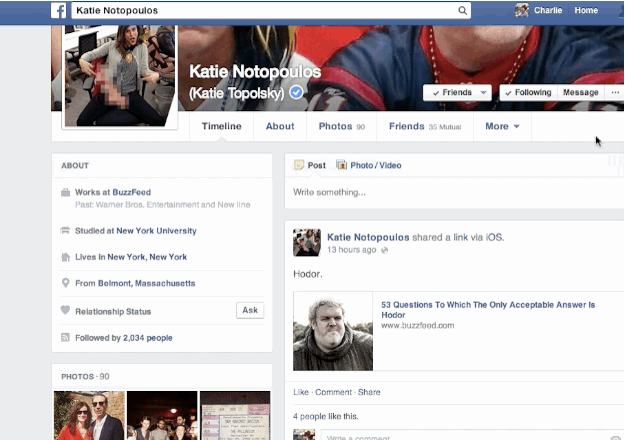Open the dark group photo thumbnail
Screen dimensions: 625x440
point(162,415)
